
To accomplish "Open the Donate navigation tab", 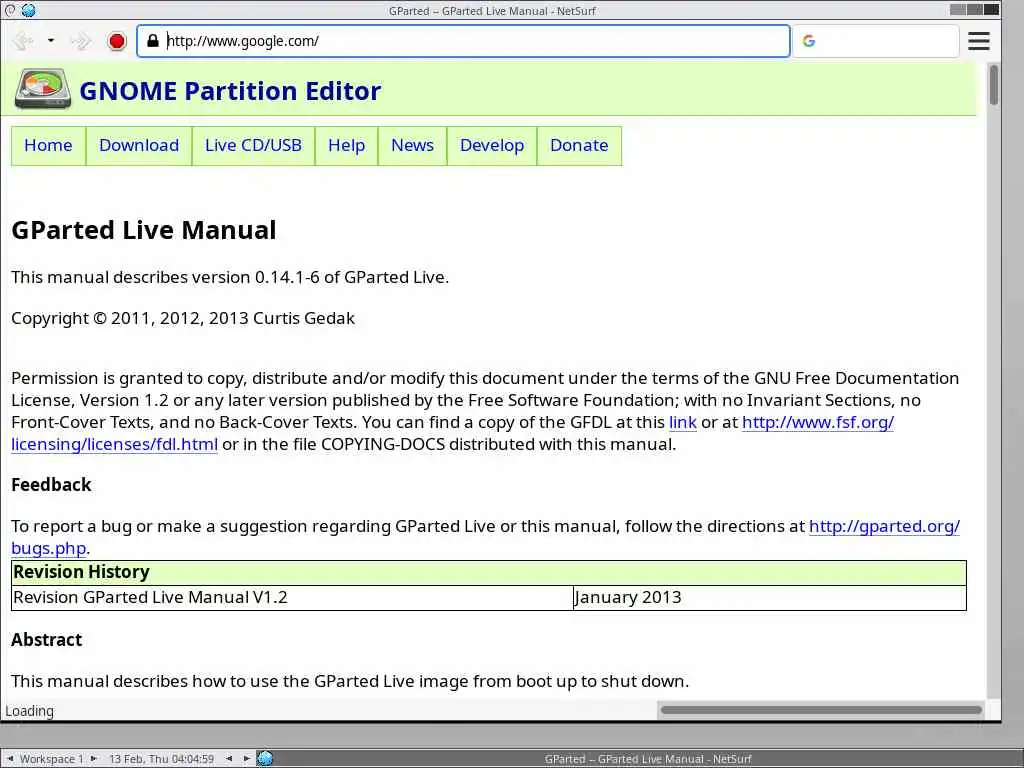I will (579, 146).
